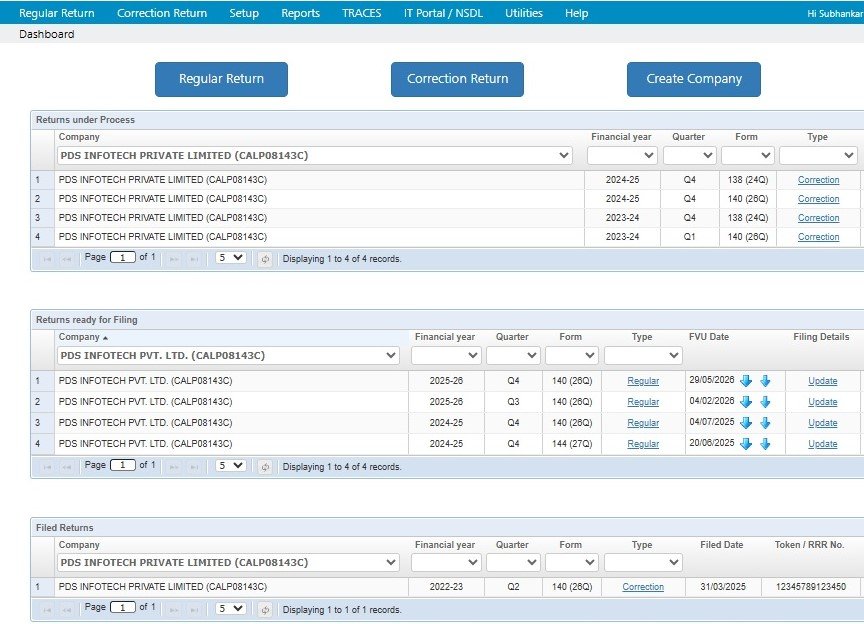Change page size in Filed Returns
Screen dimensions: 864x624
click(230, 609)
